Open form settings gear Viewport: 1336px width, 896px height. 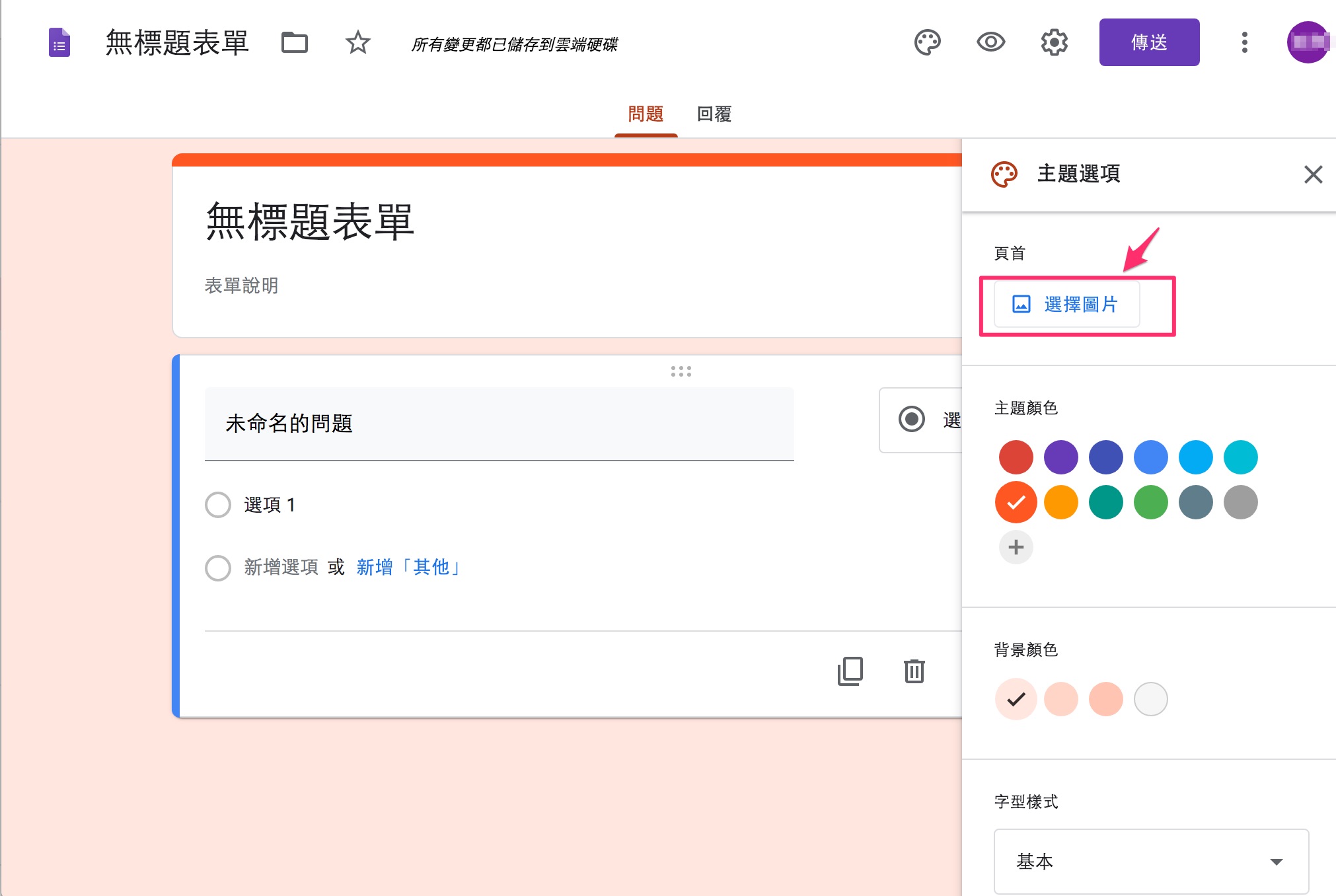pos(1054,42)
